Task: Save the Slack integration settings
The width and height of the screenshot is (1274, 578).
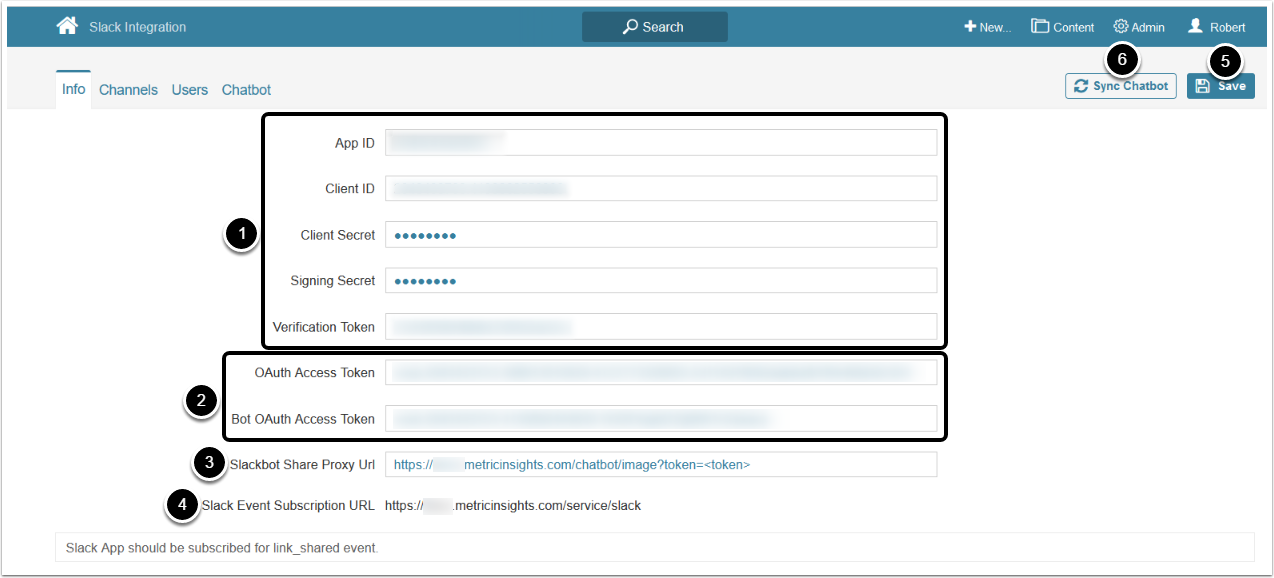Action: [x=1221, y=86]
